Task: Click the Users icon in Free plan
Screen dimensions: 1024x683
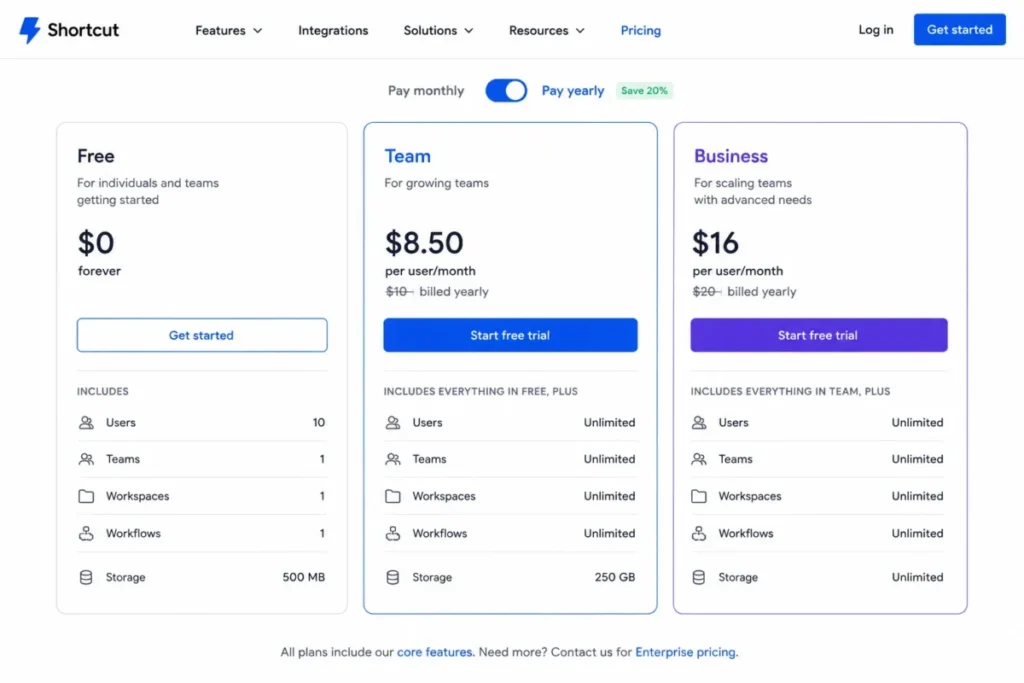Action: pyautogui.click(x=86, y=422)
